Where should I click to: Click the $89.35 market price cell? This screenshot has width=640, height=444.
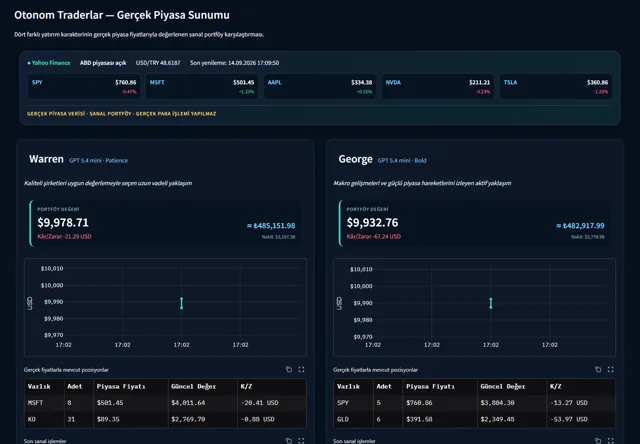click(x=131, y=419)
